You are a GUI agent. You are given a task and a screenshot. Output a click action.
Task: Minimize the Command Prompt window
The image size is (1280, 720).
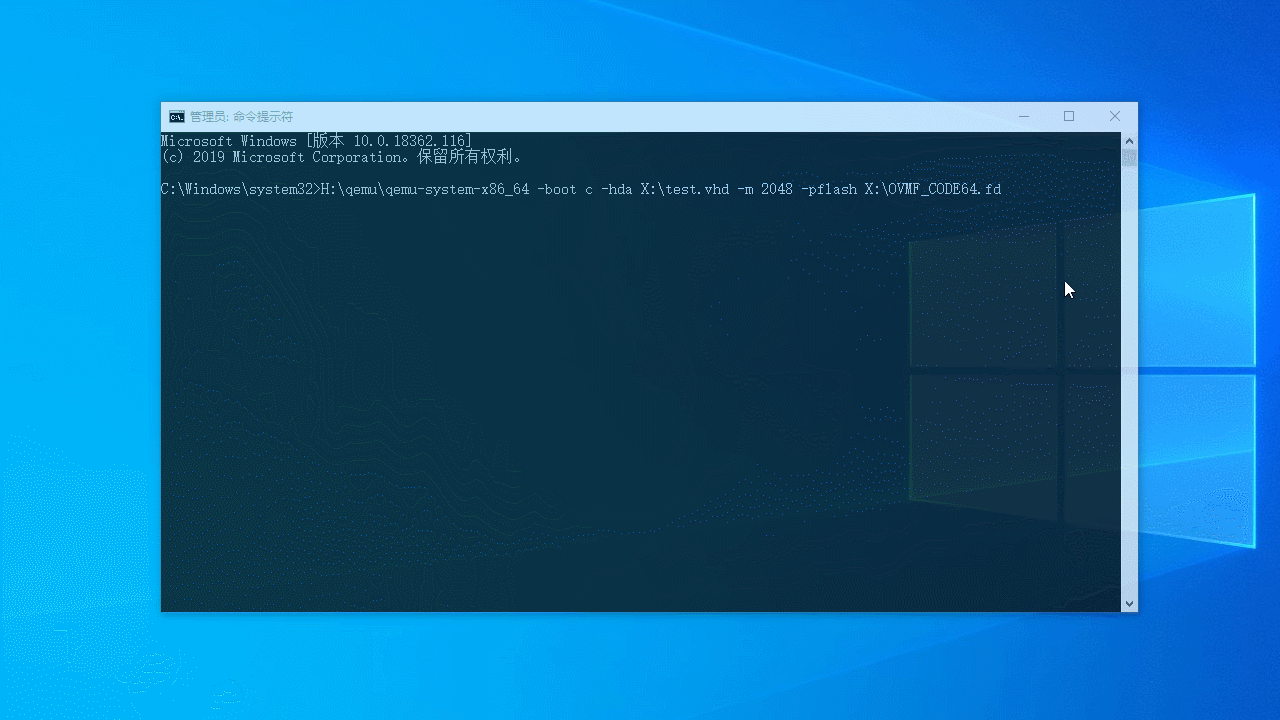click(x=1023, y=116)
